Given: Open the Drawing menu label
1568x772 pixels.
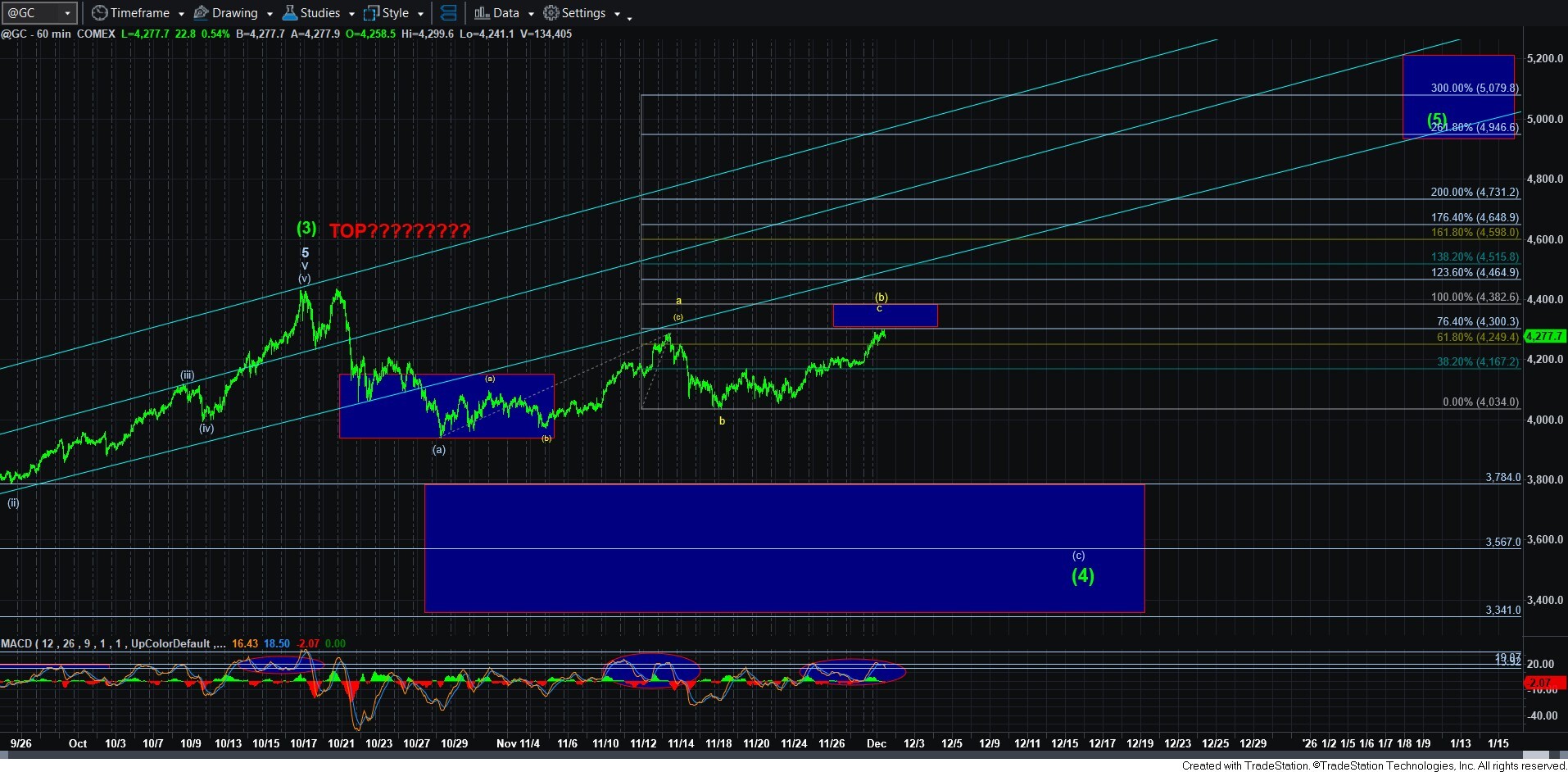Looking at the screenshot, I should pyautogui.click(x=234, y=13).
